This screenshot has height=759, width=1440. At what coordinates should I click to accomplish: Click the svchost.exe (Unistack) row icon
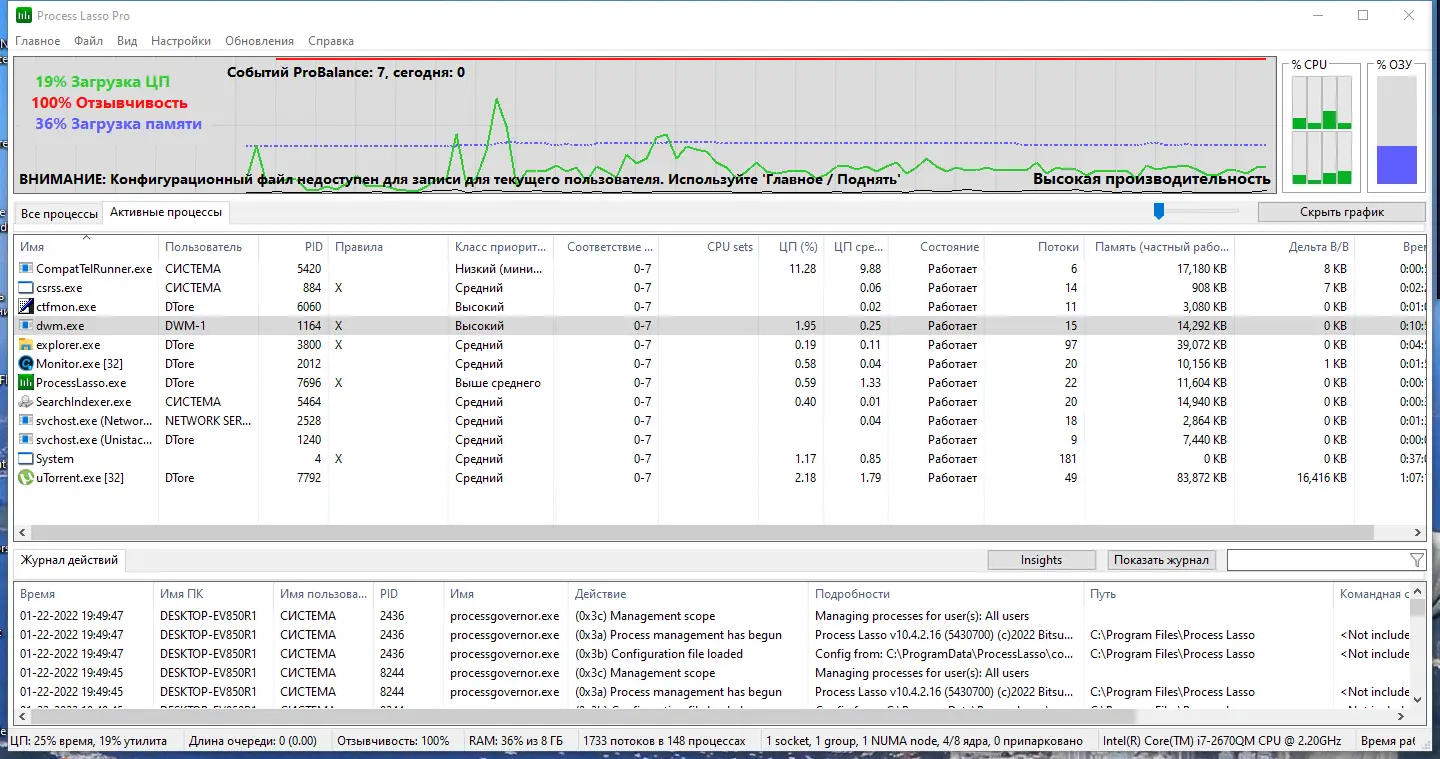pos(26,439)
